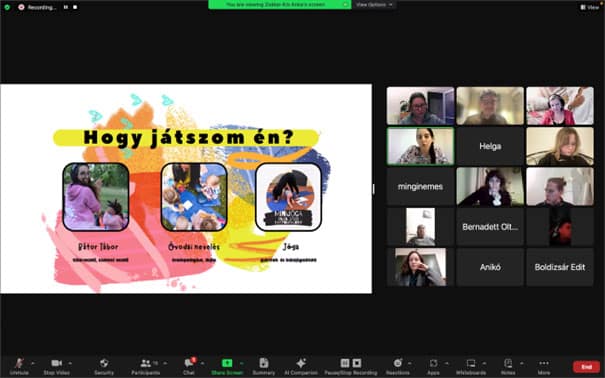The image size is (605, 378).
Task: Open the Whiteboards icon
Action: 471,363
